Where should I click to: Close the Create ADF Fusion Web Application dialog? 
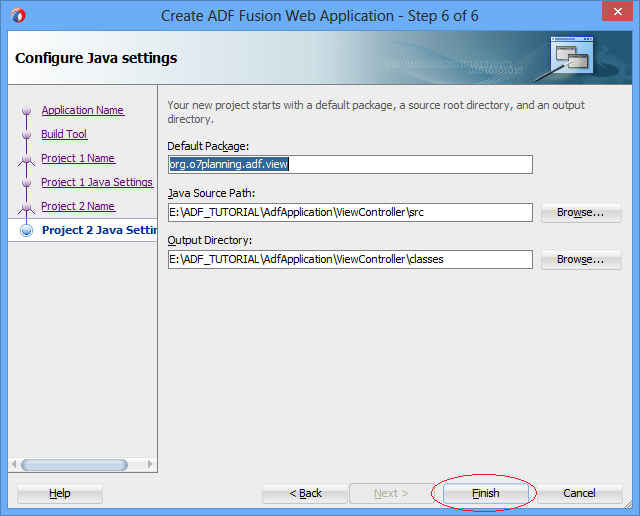618,11
